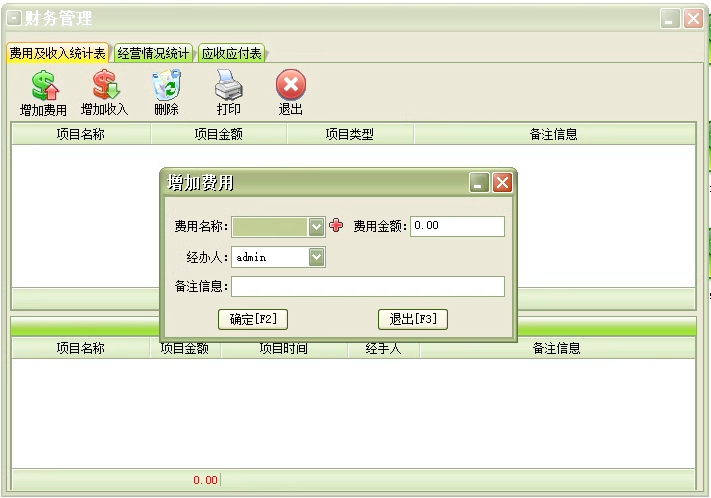Click the 费用金额 input field

click(458, 226)
